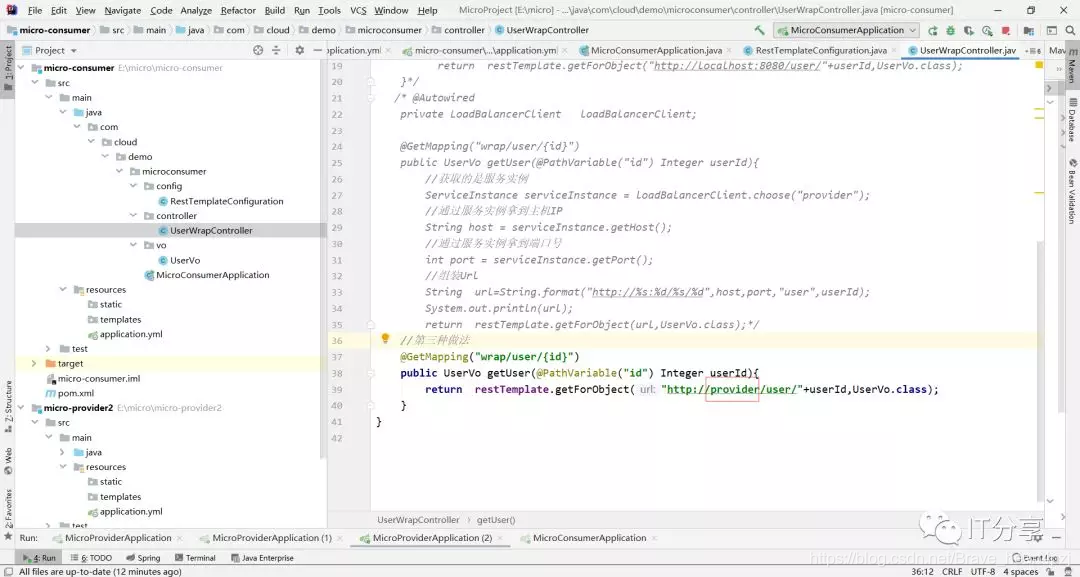Switch to MicroConsumerApplication.java editor tab
Image resolution: width=1080 pixels, height=577 pixels.
[x=656, y=50]
